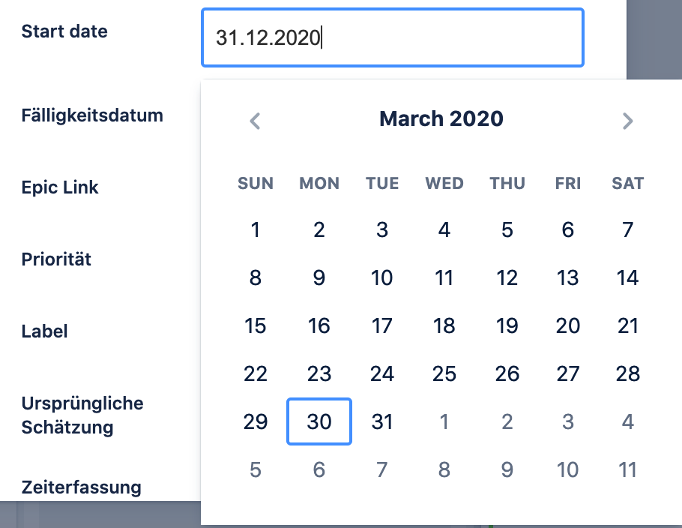Choose March 1 on the calendar

coord(255,230)
